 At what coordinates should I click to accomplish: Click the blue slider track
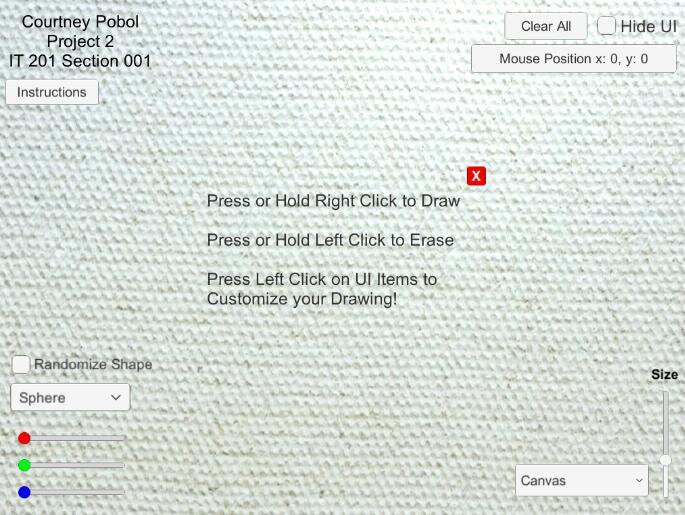coord(72,493)
